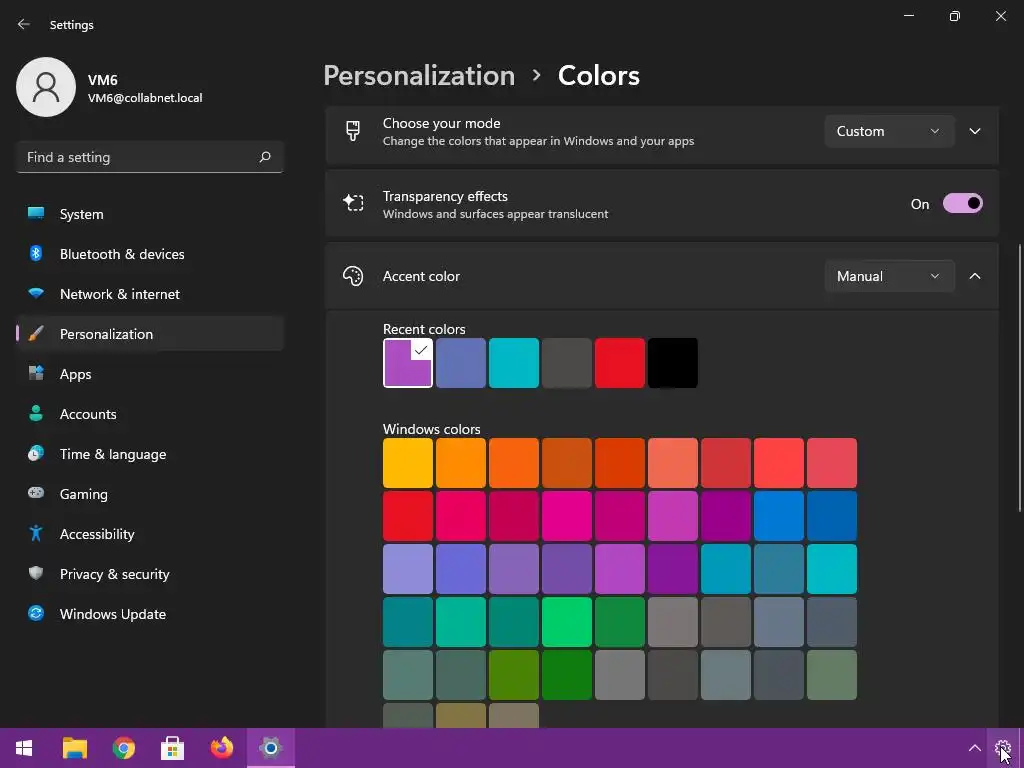Image resolution: width=1024 pixels, height=768 pixels.
Task: Click the Time & language clock icon
Action: point(36,453)
